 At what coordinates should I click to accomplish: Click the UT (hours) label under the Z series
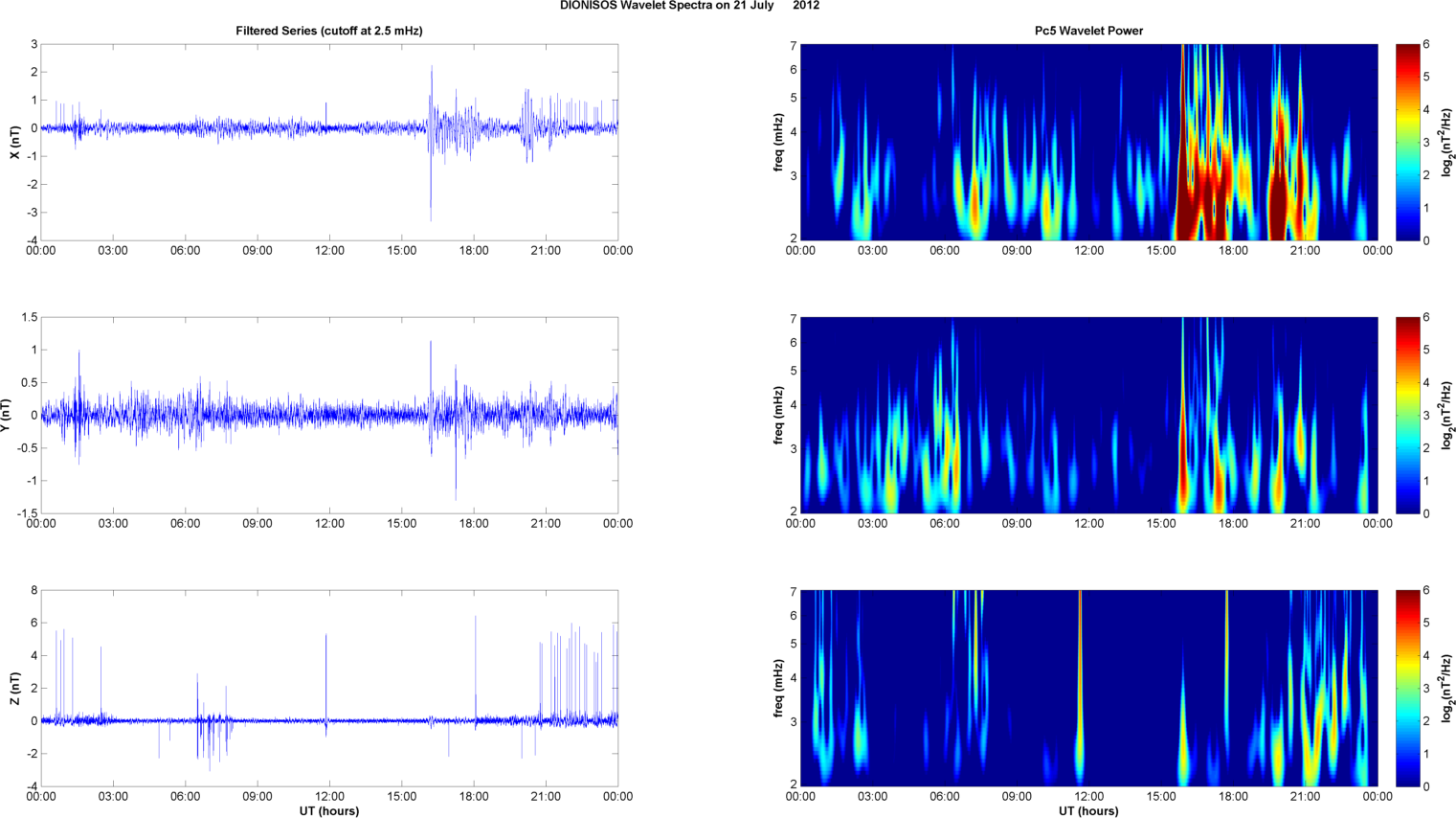[x=329, y=810]
